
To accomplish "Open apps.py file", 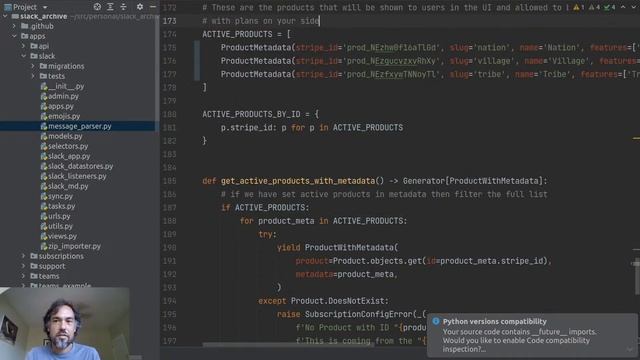I will pos(61,106).
